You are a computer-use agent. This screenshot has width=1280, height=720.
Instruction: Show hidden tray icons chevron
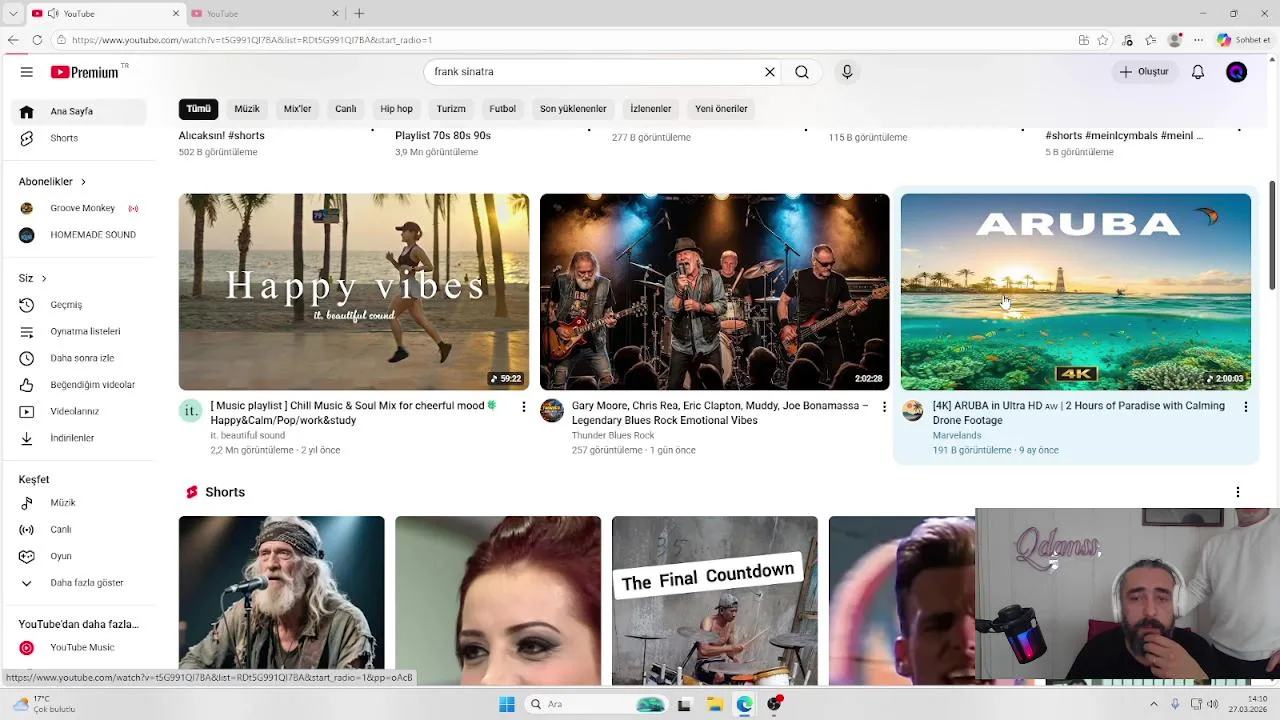(x=1153, y=704)
